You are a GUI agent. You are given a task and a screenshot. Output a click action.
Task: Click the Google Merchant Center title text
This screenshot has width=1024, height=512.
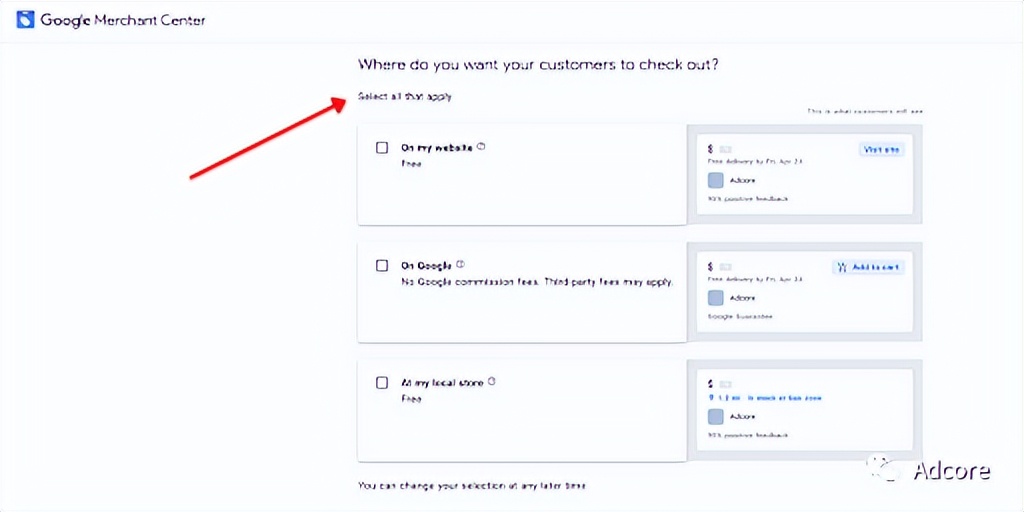pyautogui.click(x=122, y=20)
